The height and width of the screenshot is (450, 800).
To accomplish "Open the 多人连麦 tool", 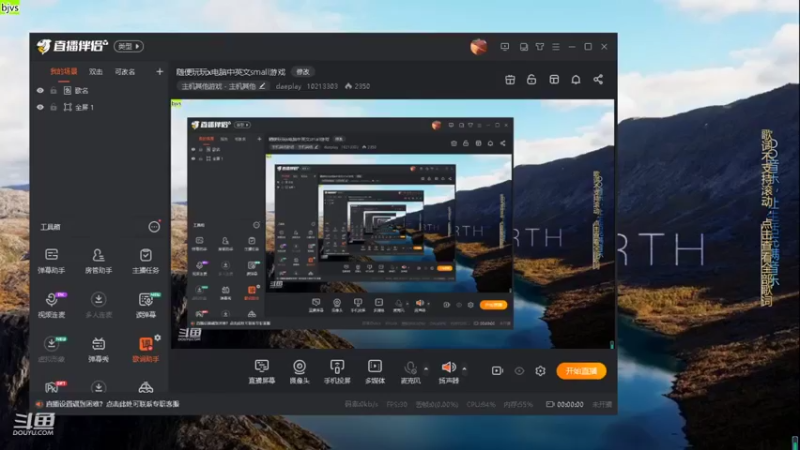I will tap(98, 305).
